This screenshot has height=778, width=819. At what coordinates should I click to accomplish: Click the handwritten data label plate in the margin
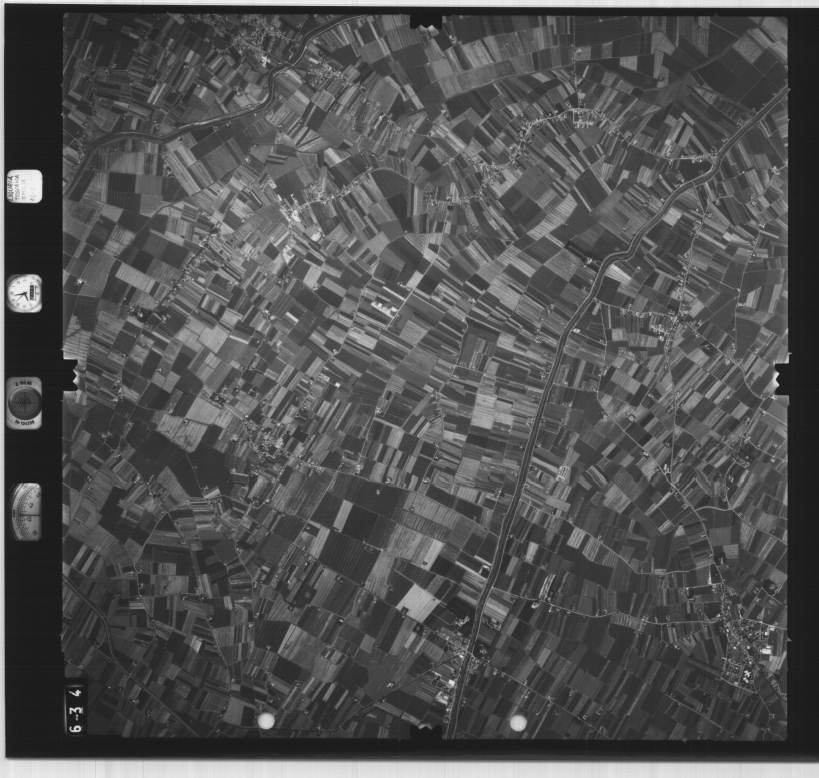pyautogui.click(x=25, y=186)
